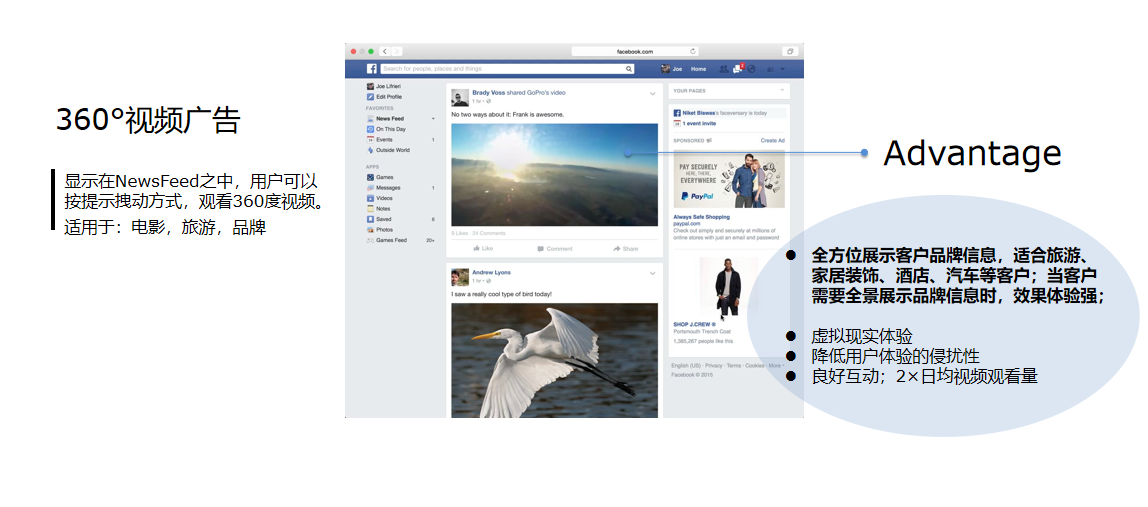Select News Feed in the Favorites sidebar

coord(389,119)
